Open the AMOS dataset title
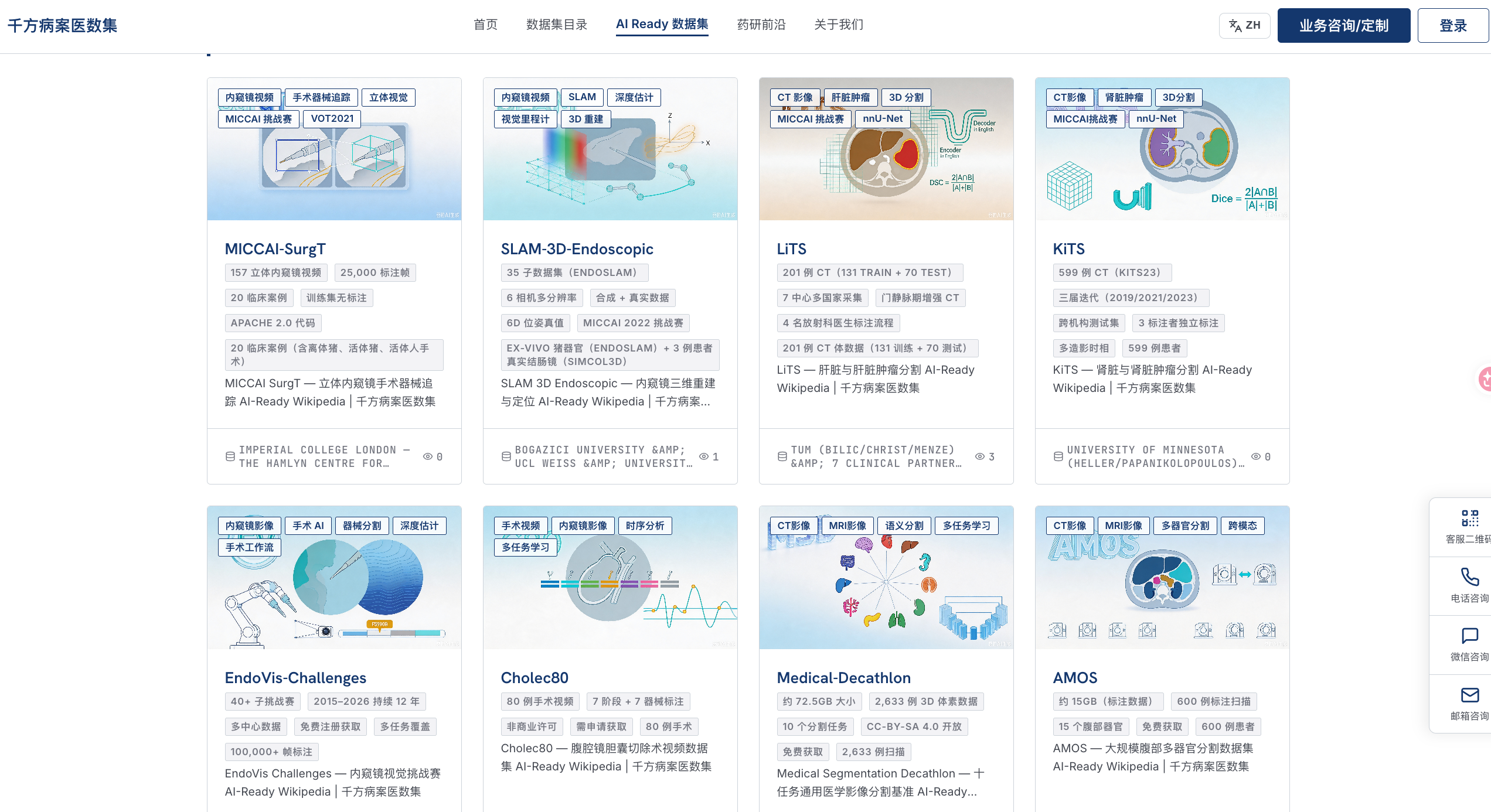This screenshot has height=812, width=1491. [x=1075, y=678]
